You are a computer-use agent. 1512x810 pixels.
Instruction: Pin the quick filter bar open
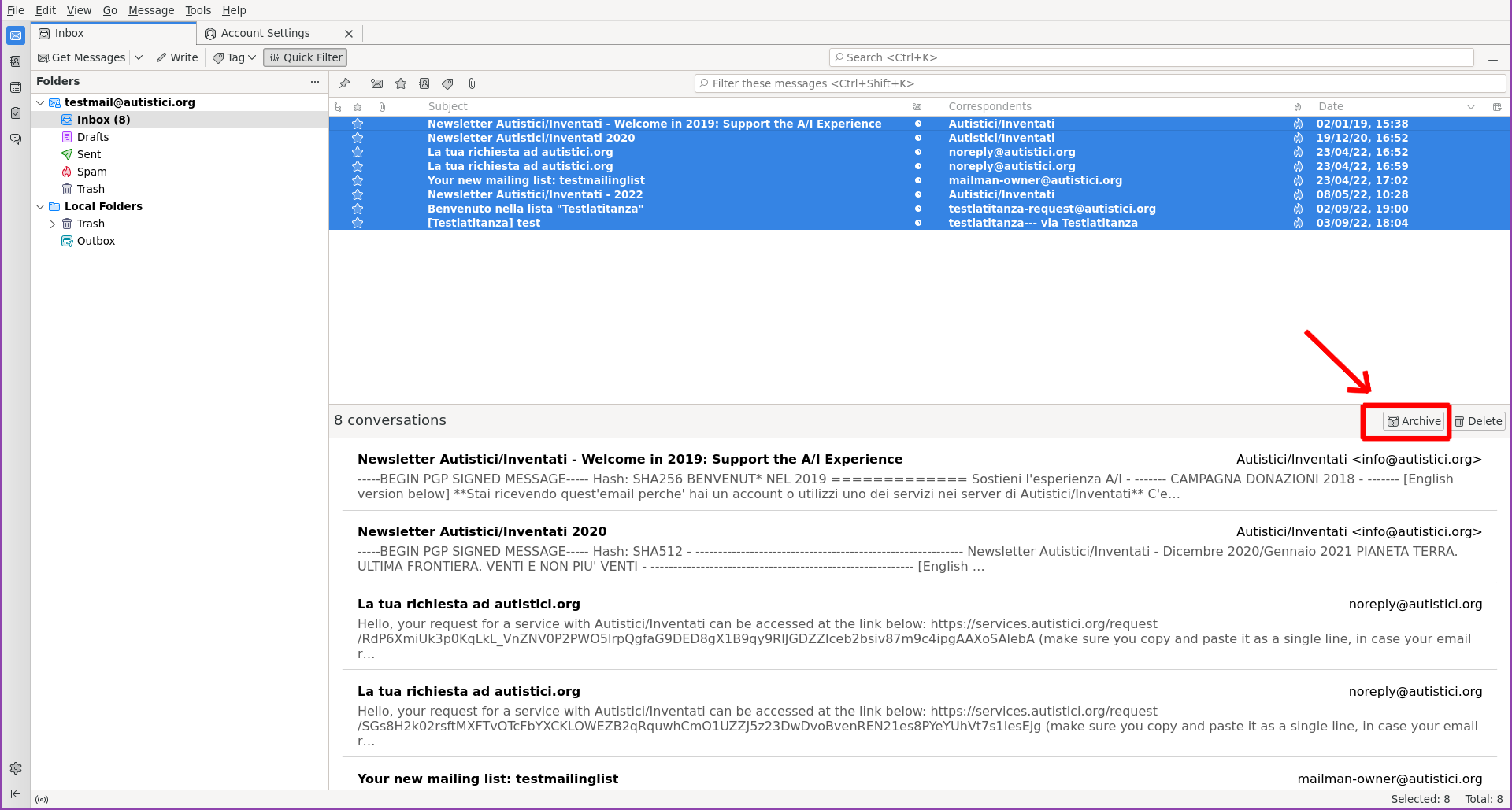[344, 83]
